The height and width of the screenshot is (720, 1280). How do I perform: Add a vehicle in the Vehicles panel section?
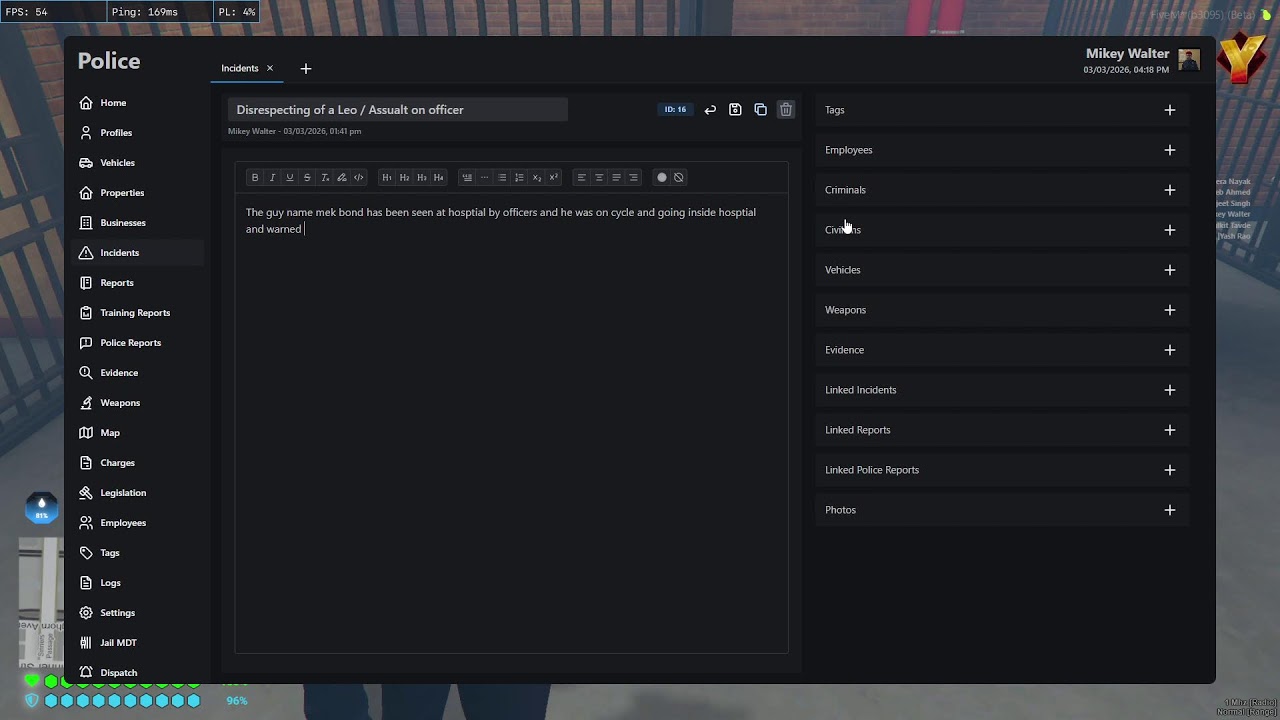(1170, 270)
